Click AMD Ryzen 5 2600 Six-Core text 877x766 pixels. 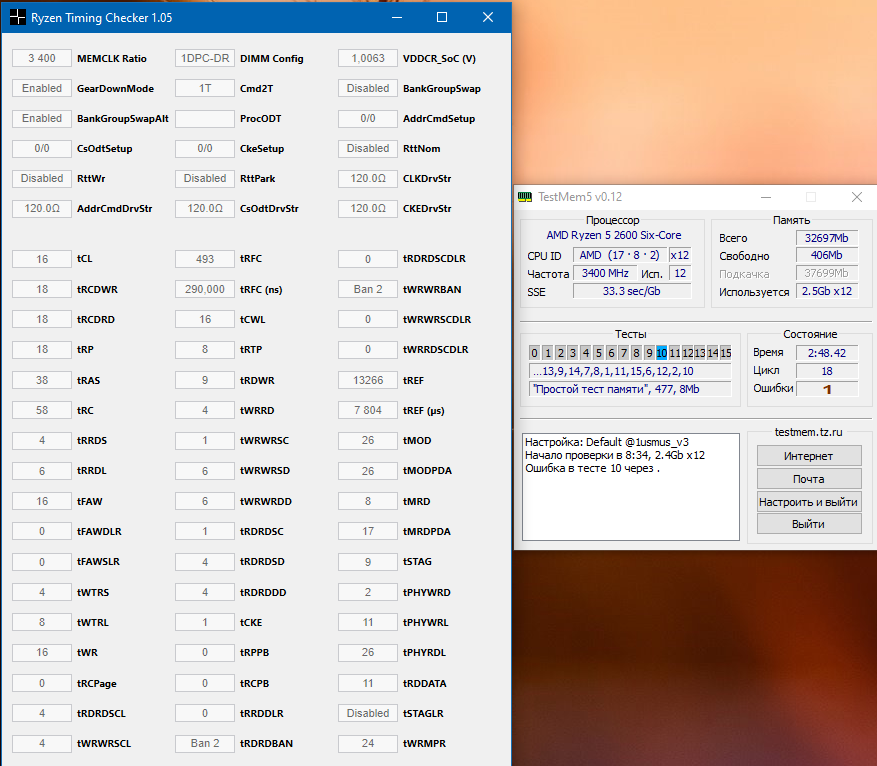click(614, 235)
